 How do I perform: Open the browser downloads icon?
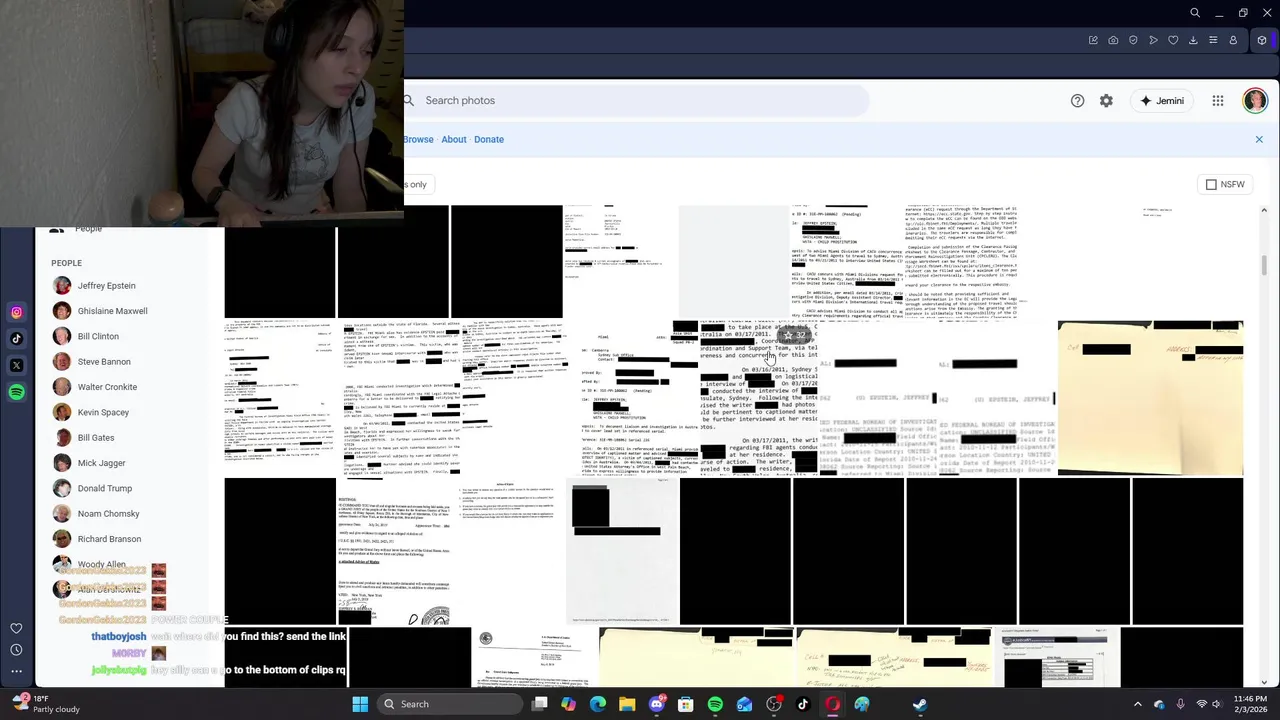pyautogui.click(x=1193, y=40)
